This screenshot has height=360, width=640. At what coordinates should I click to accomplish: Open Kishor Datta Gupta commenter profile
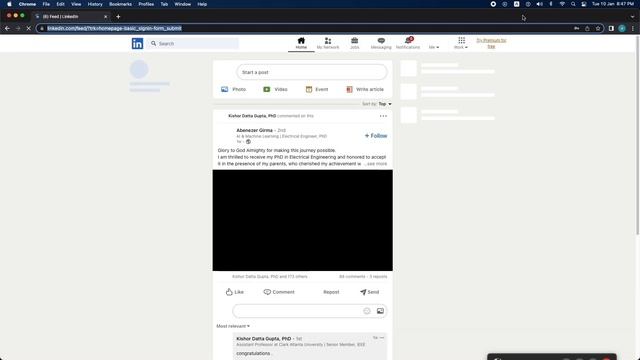coord(264,339)
